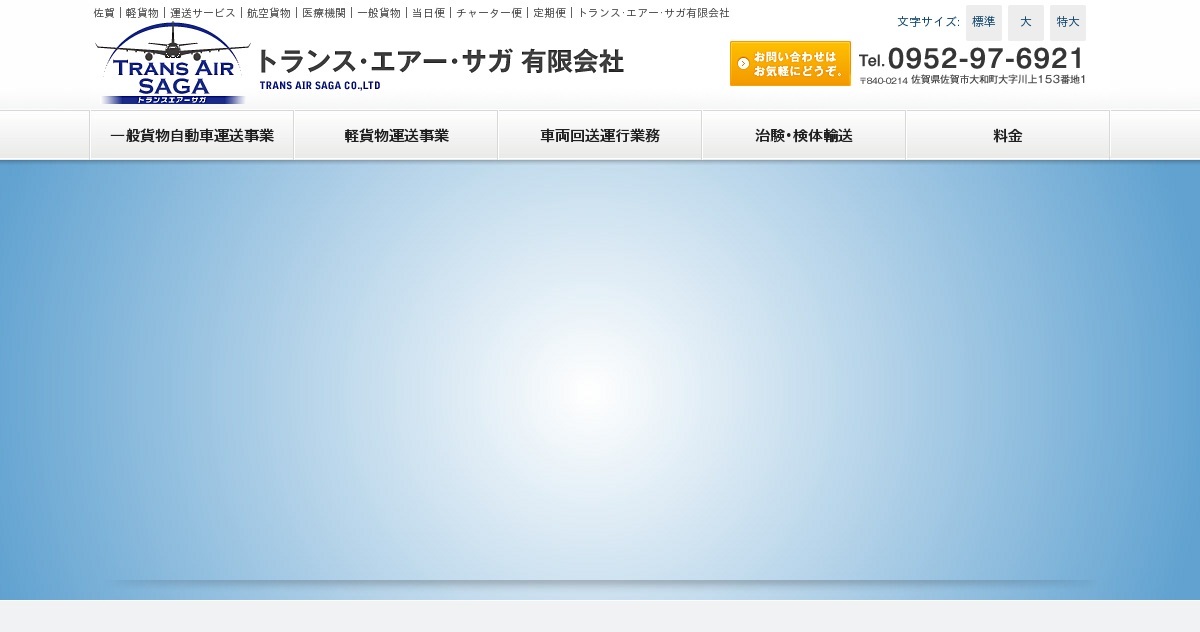Viewport: 1200px width, 632px height.
Task: Select the 車両回送運行業務 menu item
Action: (600, 135)
